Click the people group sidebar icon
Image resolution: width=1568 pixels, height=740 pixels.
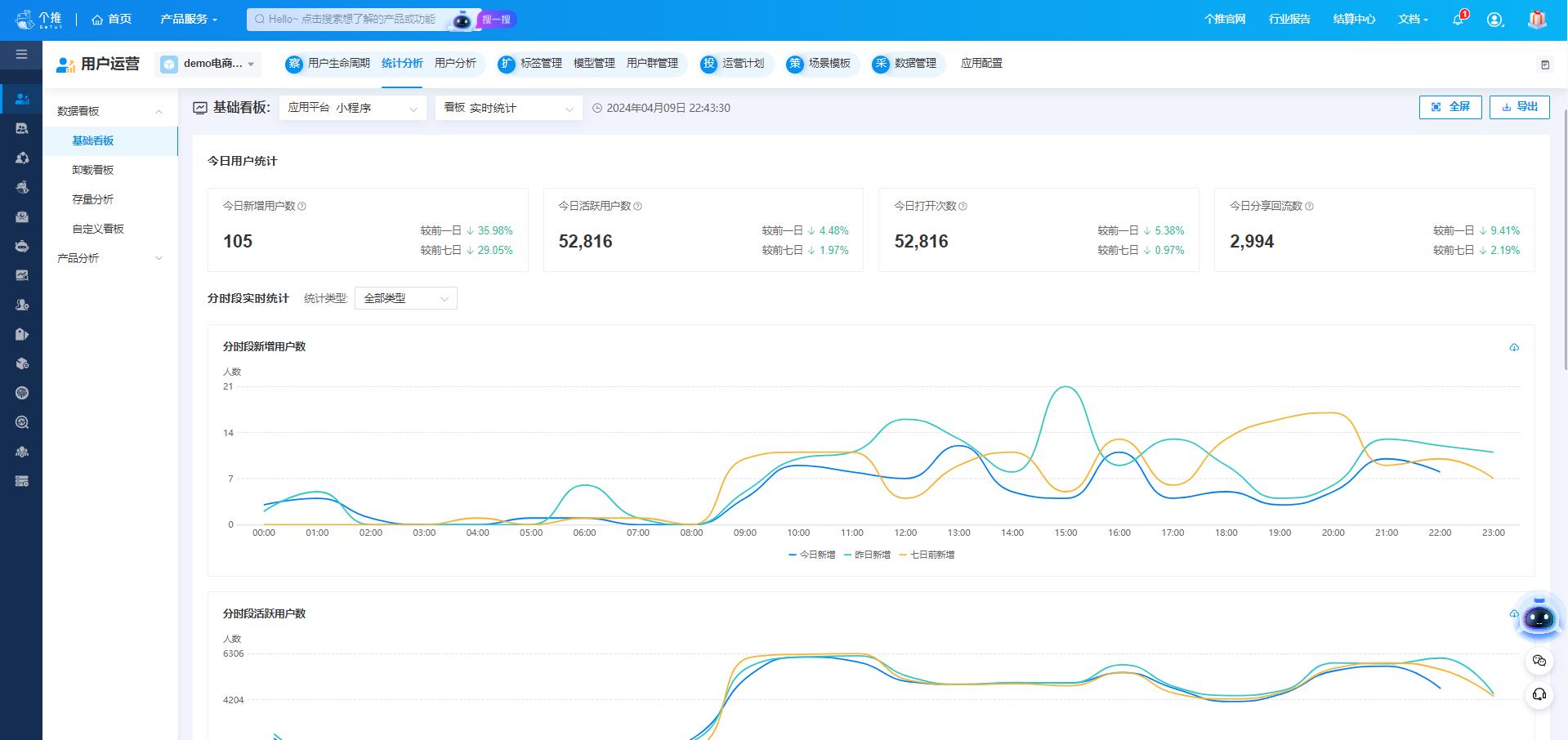click(22, 452)
